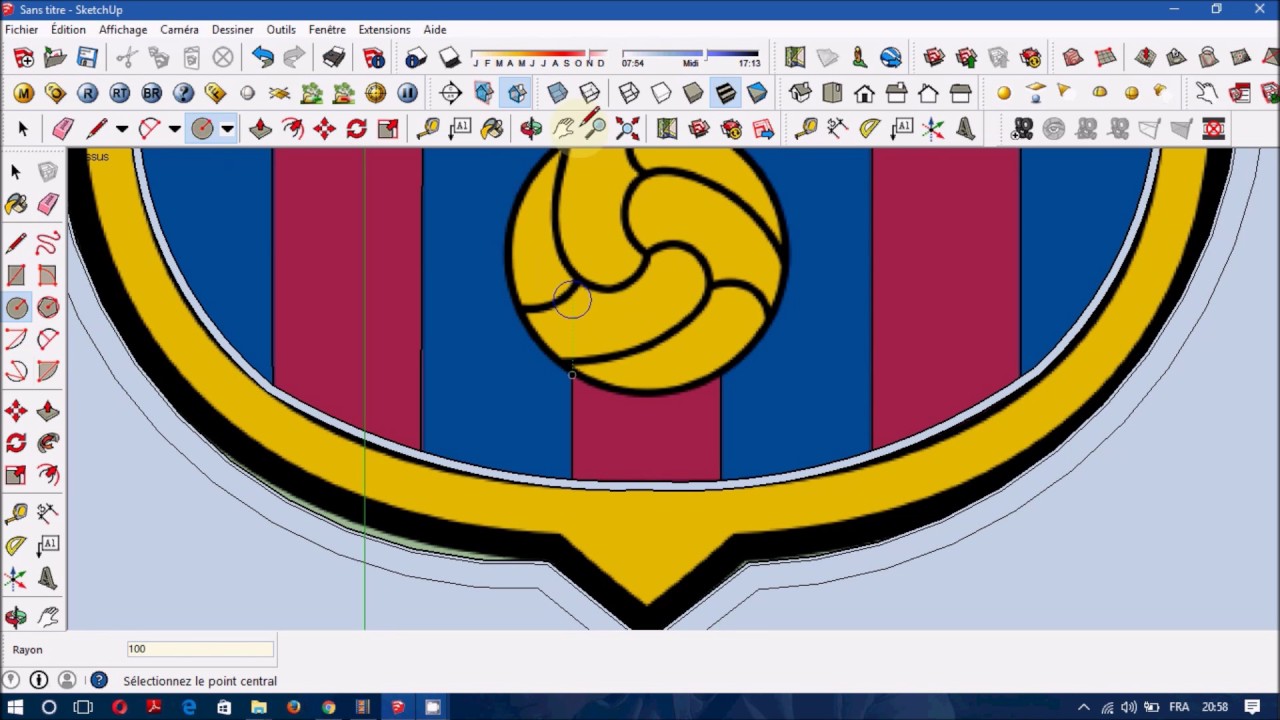
Task: Switch to isometric view house icon
Action: (x=800, y=93)
